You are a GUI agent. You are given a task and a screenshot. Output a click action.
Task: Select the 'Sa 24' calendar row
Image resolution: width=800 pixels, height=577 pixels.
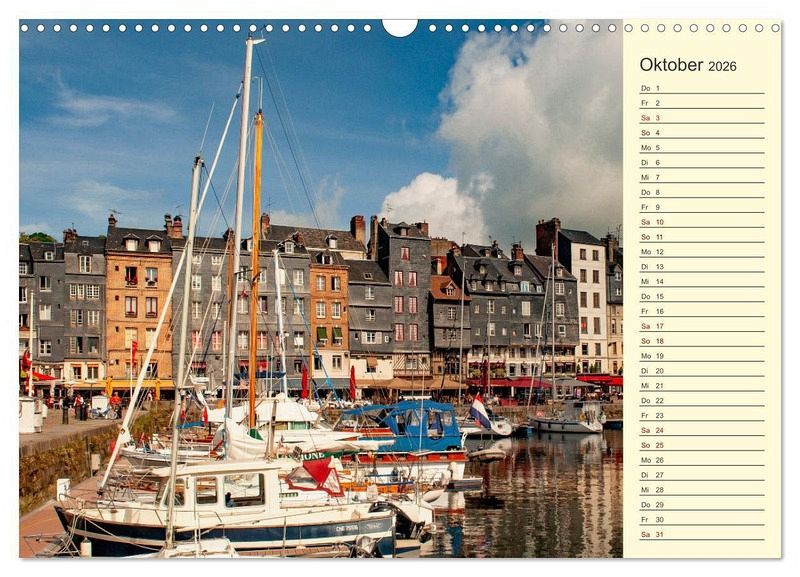point(702,431)
